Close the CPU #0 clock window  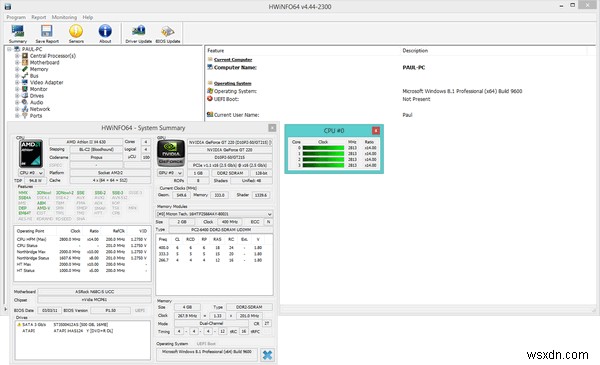point(376,130)
